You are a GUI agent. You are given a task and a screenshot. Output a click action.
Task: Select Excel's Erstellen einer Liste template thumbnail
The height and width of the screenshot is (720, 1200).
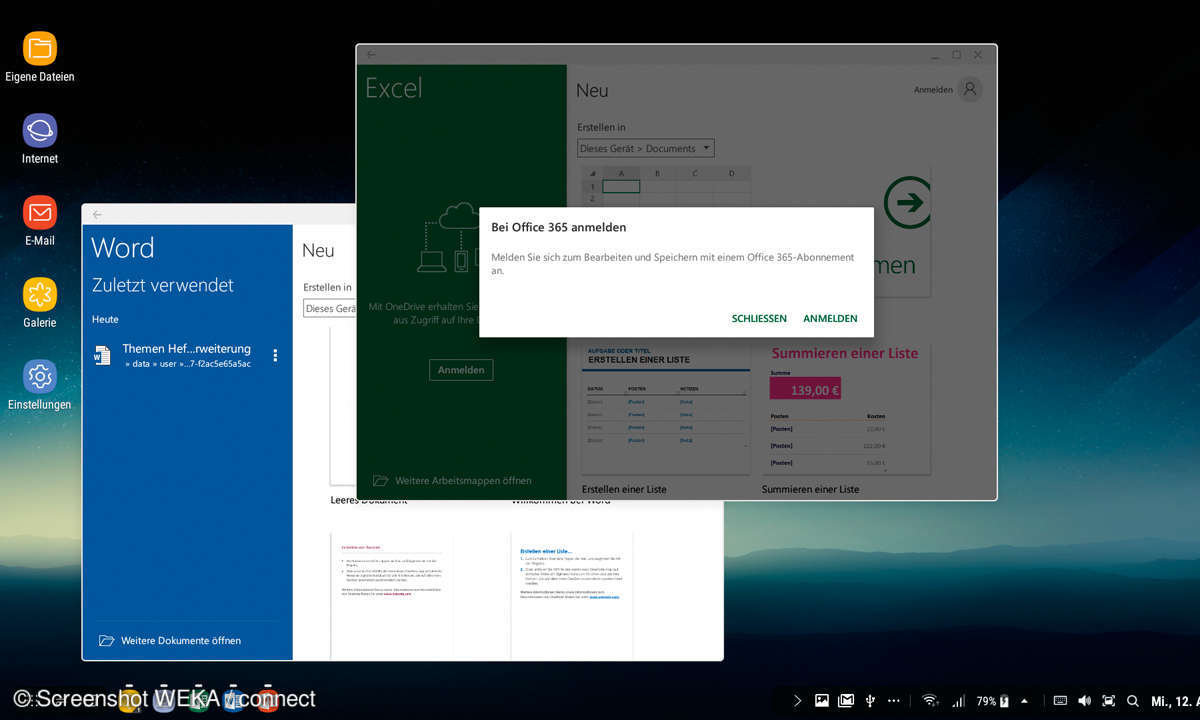pos(666,407)
